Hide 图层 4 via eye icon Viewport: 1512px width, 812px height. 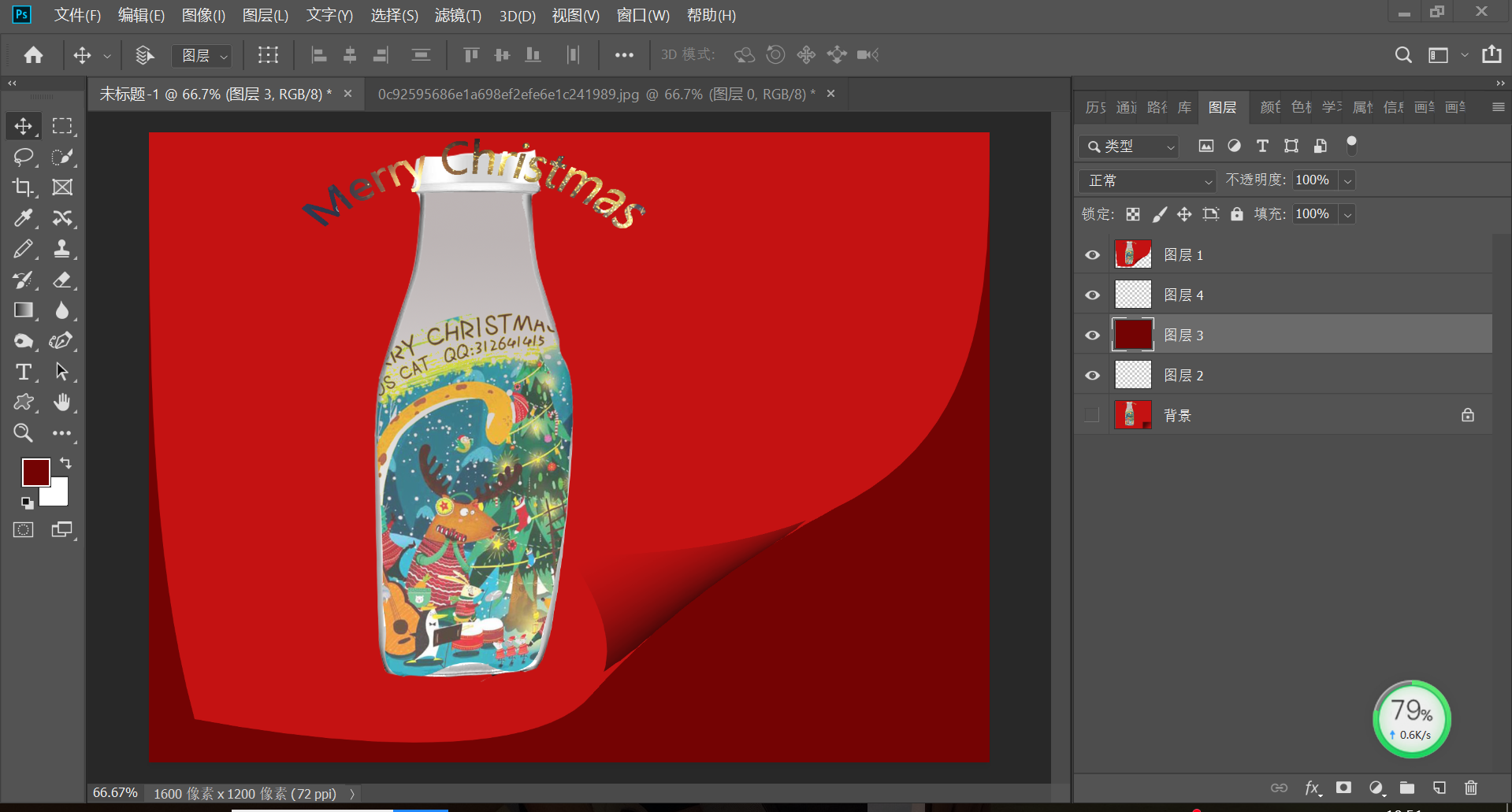[x=1092, y=295]
